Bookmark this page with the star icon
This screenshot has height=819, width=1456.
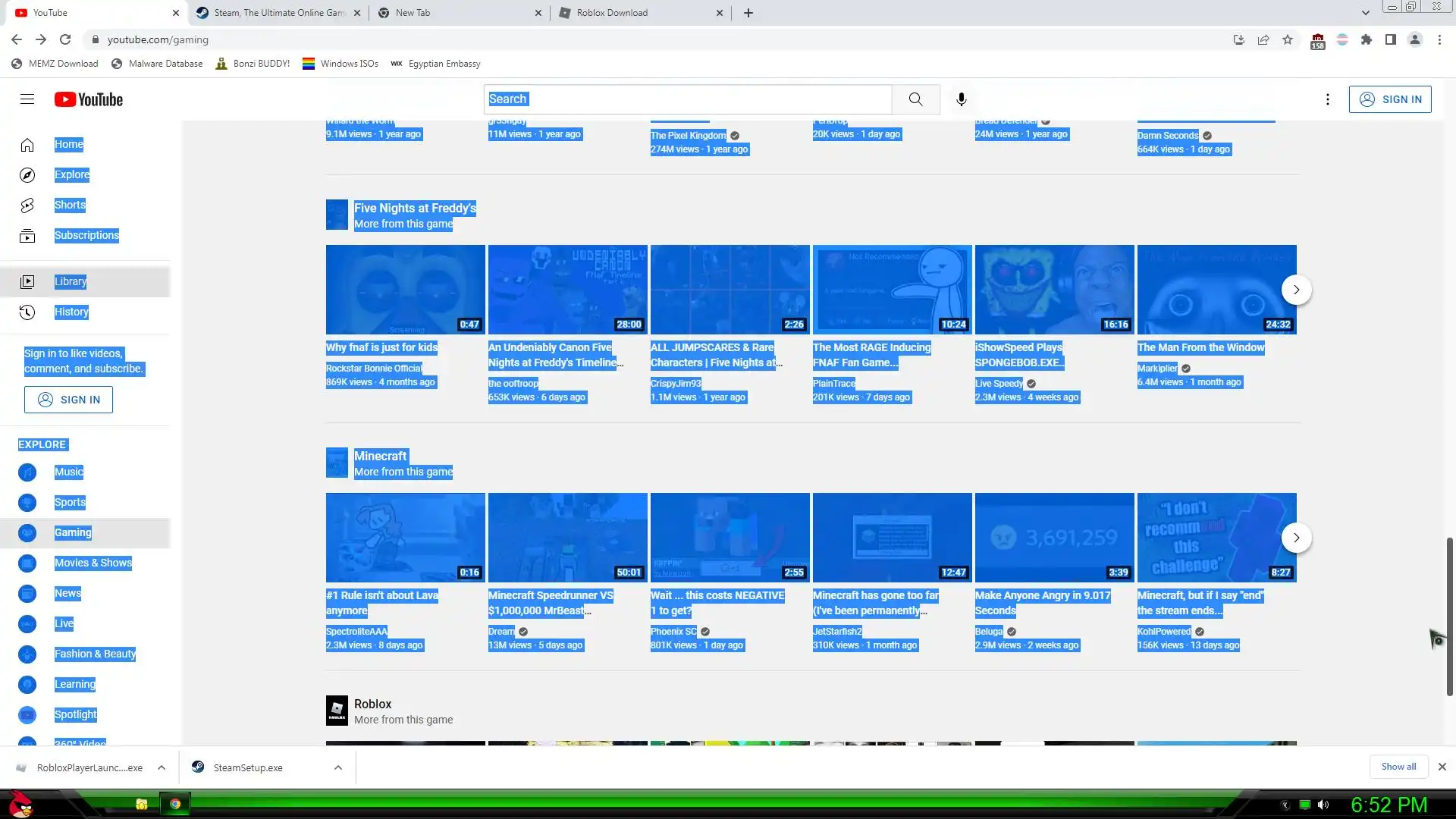(1288, 39)
